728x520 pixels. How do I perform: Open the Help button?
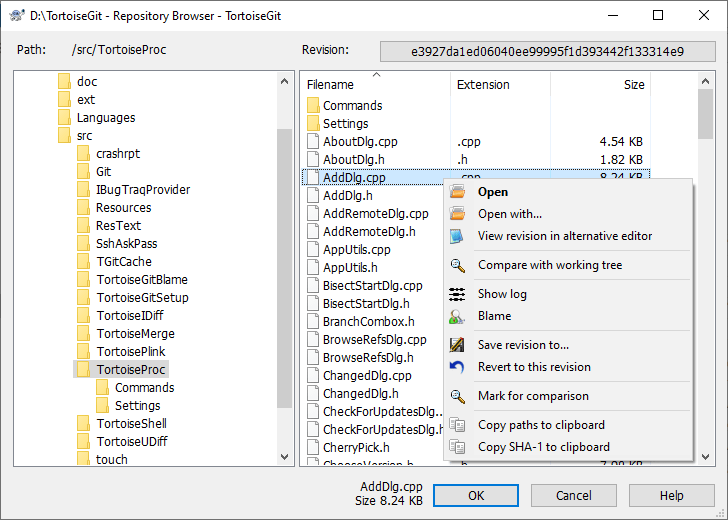tap(671, 496)
